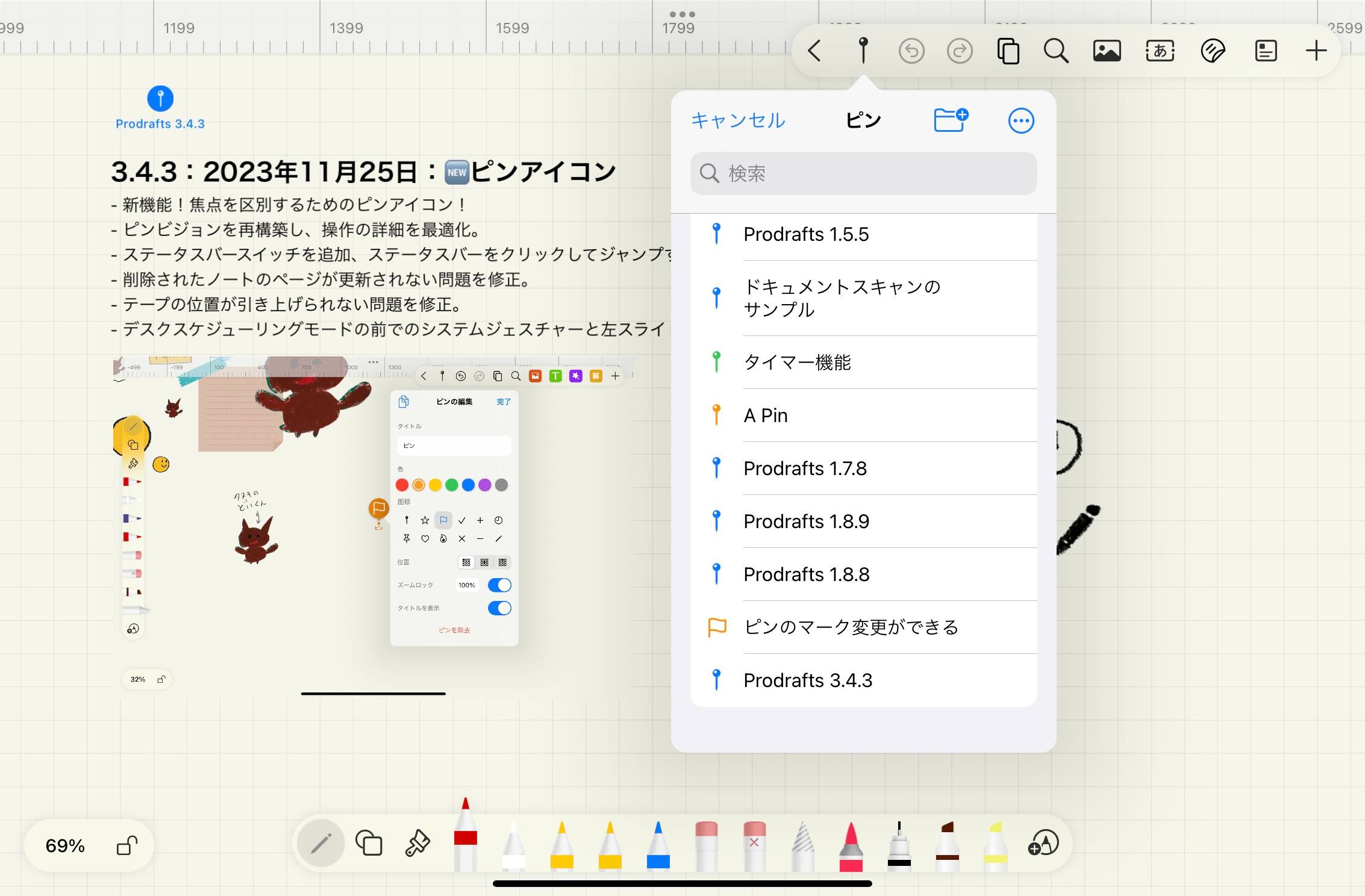Open search with the magnifier toolbar icon
This screenshot has width=1365, height=896.
1056,51
